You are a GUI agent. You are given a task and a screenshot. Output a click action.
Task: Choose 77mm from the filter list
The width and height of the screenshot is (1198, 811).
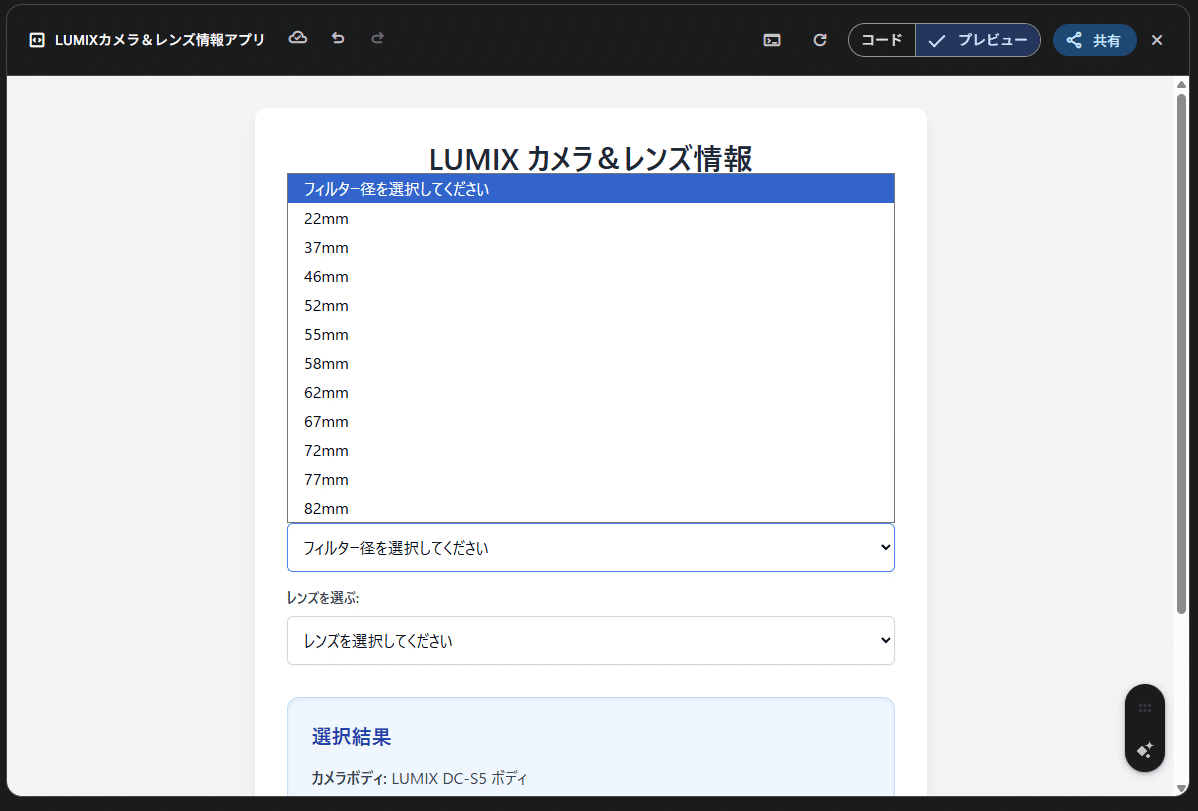(x=591, y=480)
